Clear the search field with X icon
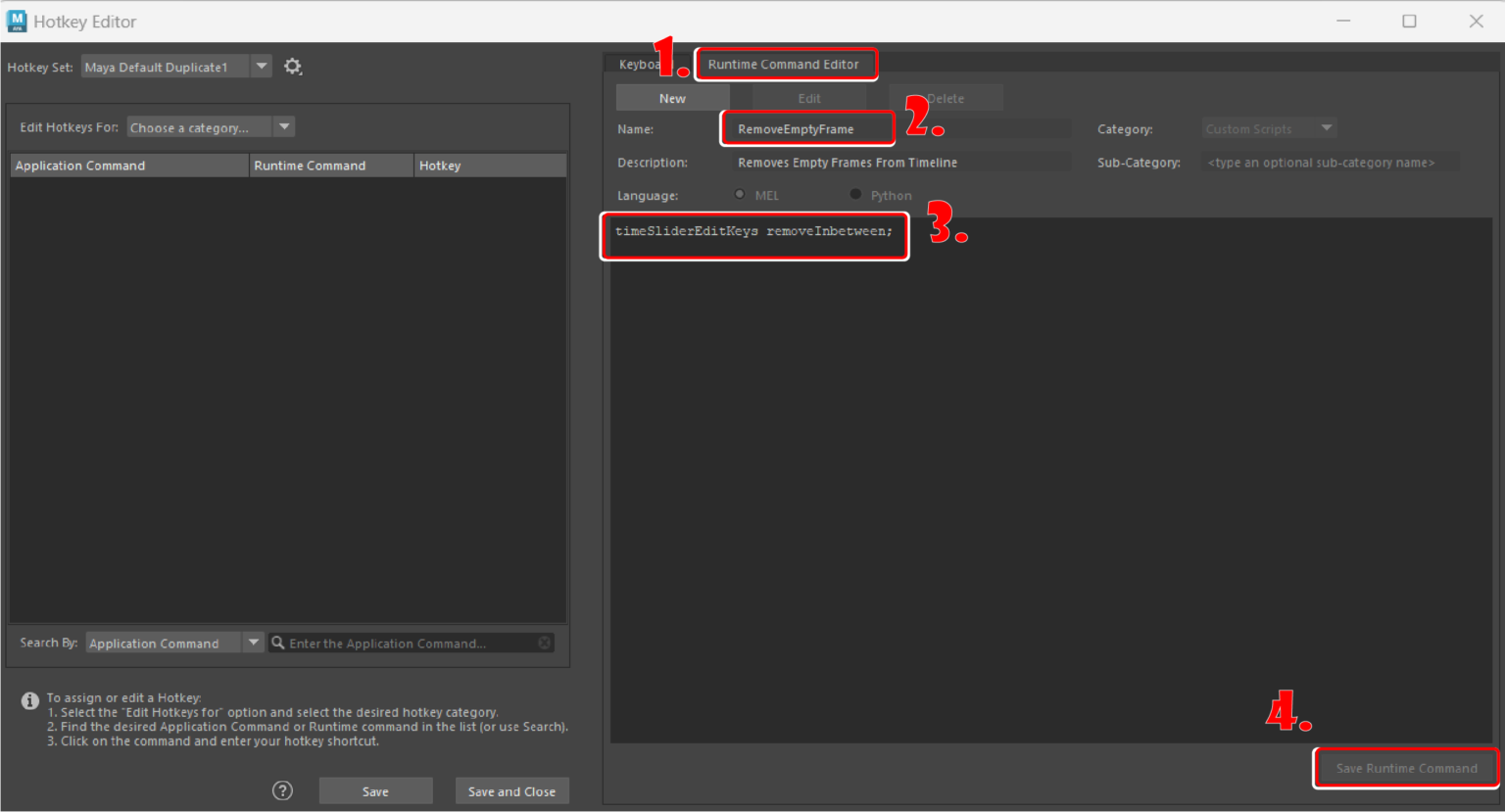Screen dimensions: 1505x812 545,643
